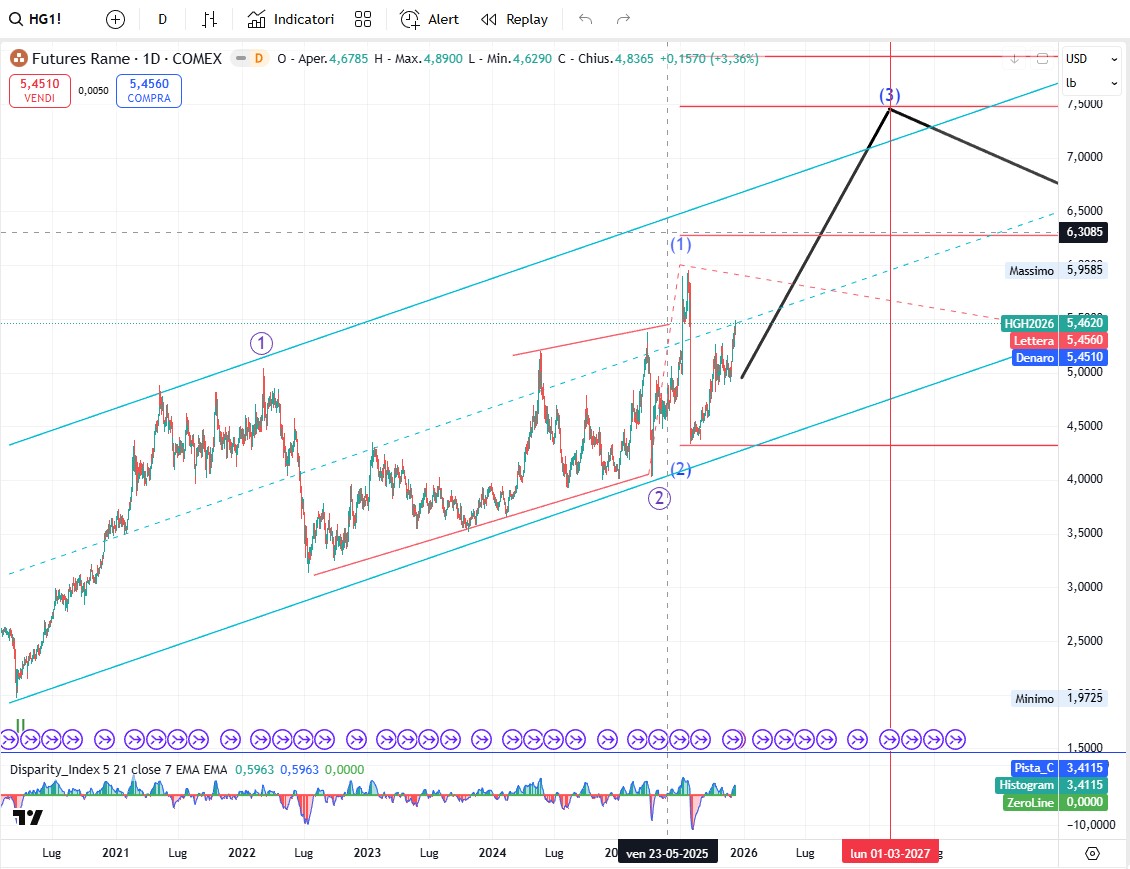Click the Minimo 1,9725 price label
This screenshot has height=869, width=1130.
[x=1057, y=698]
